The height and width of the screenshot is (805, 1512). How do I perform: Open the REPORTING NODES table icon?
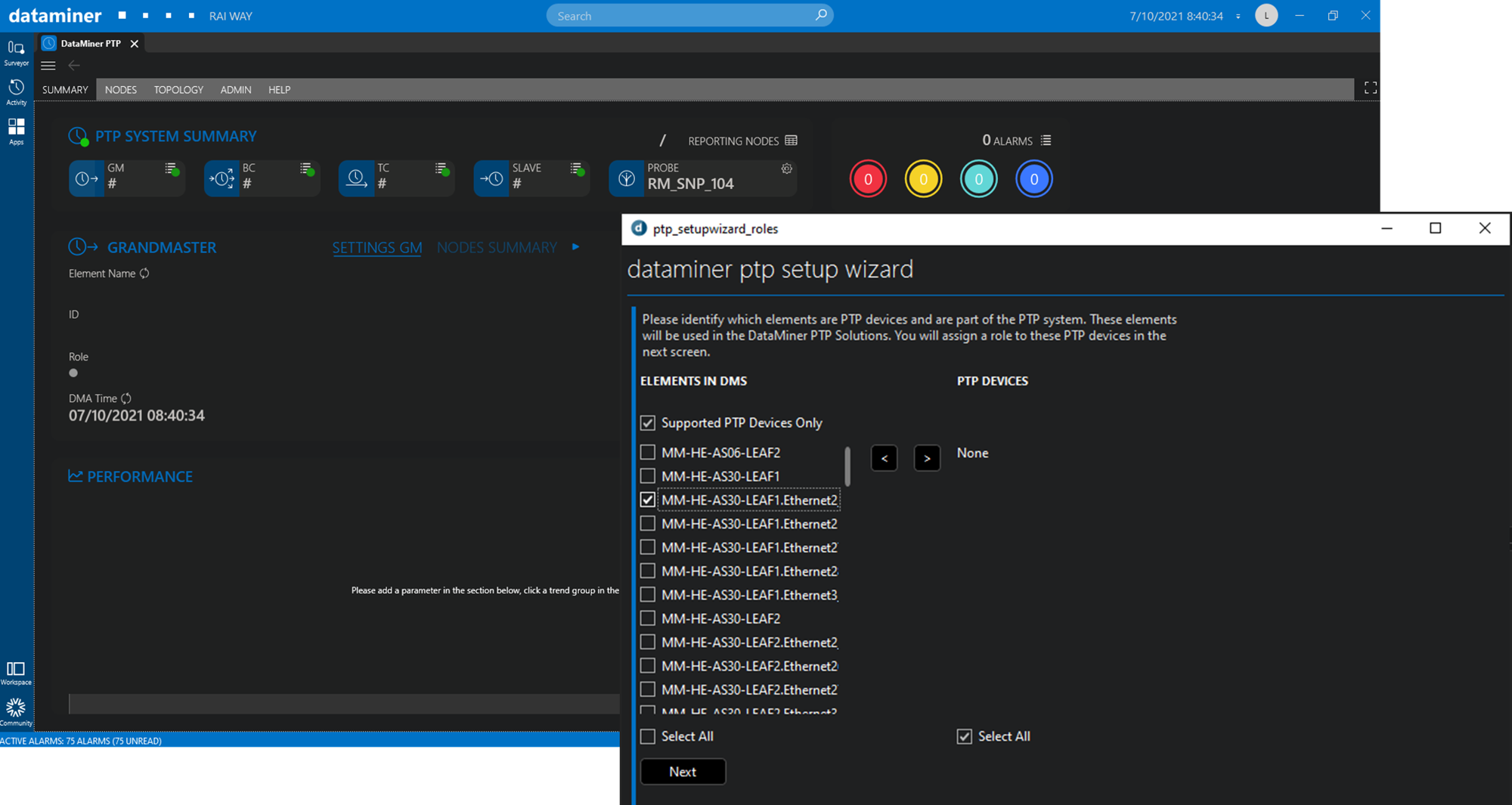tap(792, 141)
